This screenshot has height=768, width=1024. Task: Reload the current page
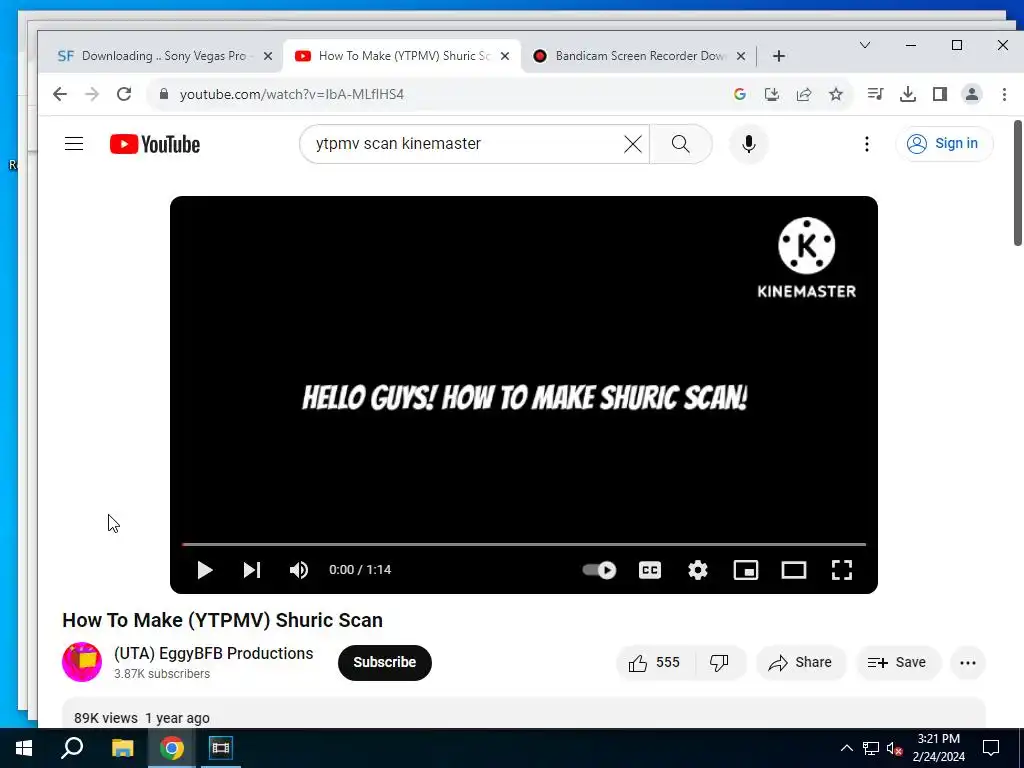pos(123,94)
